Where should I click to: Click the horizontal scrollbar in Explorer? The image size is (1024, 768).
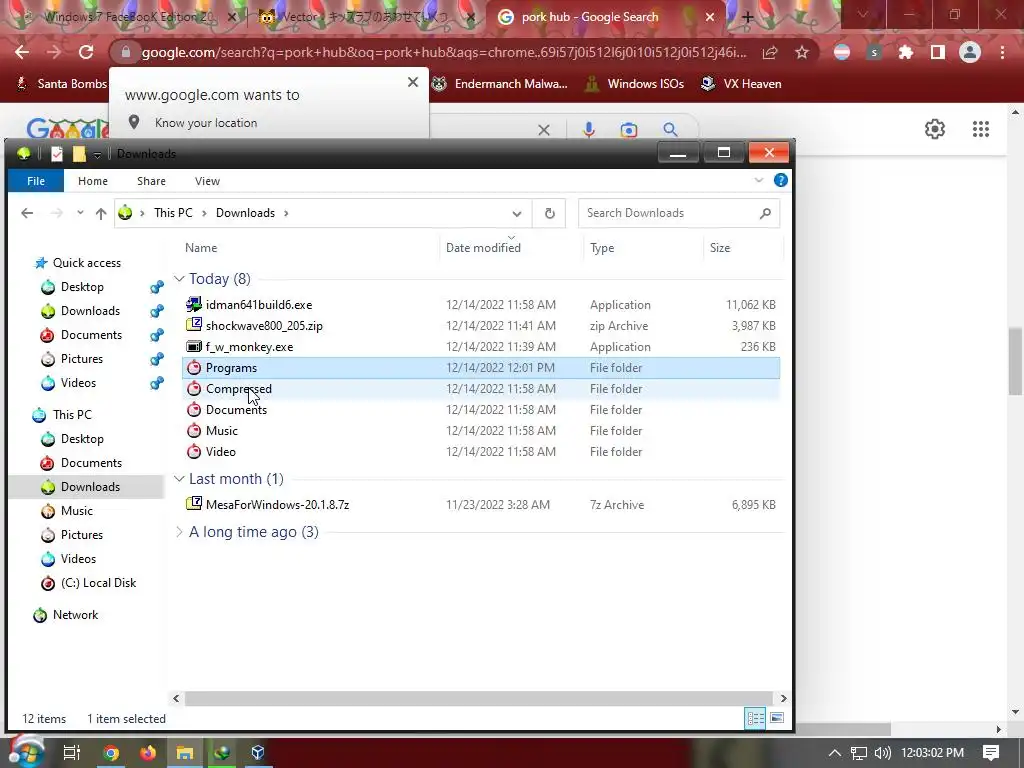click(x=478, y=698)
